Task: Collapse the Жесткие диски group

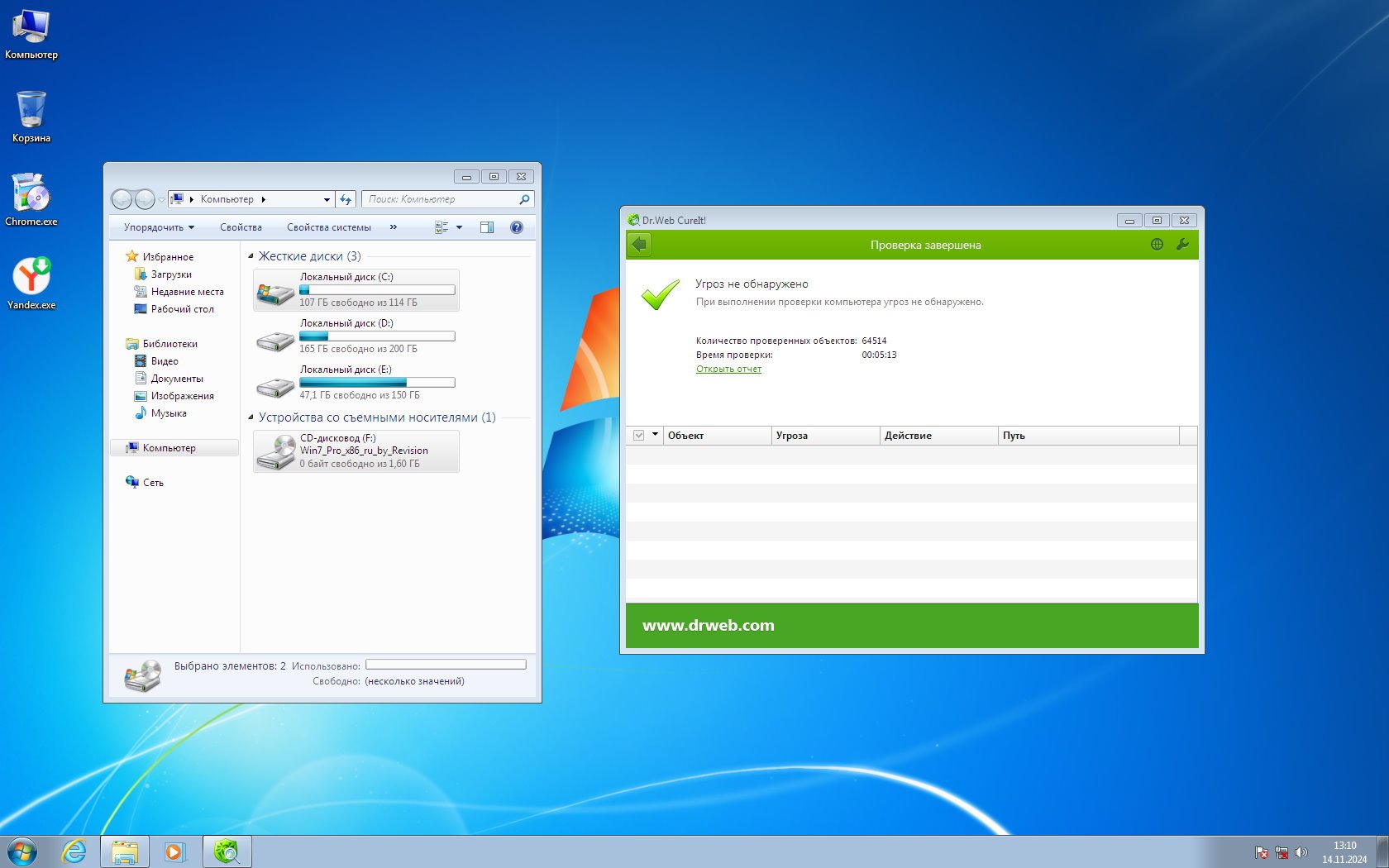Action: [x=251, y=256]
